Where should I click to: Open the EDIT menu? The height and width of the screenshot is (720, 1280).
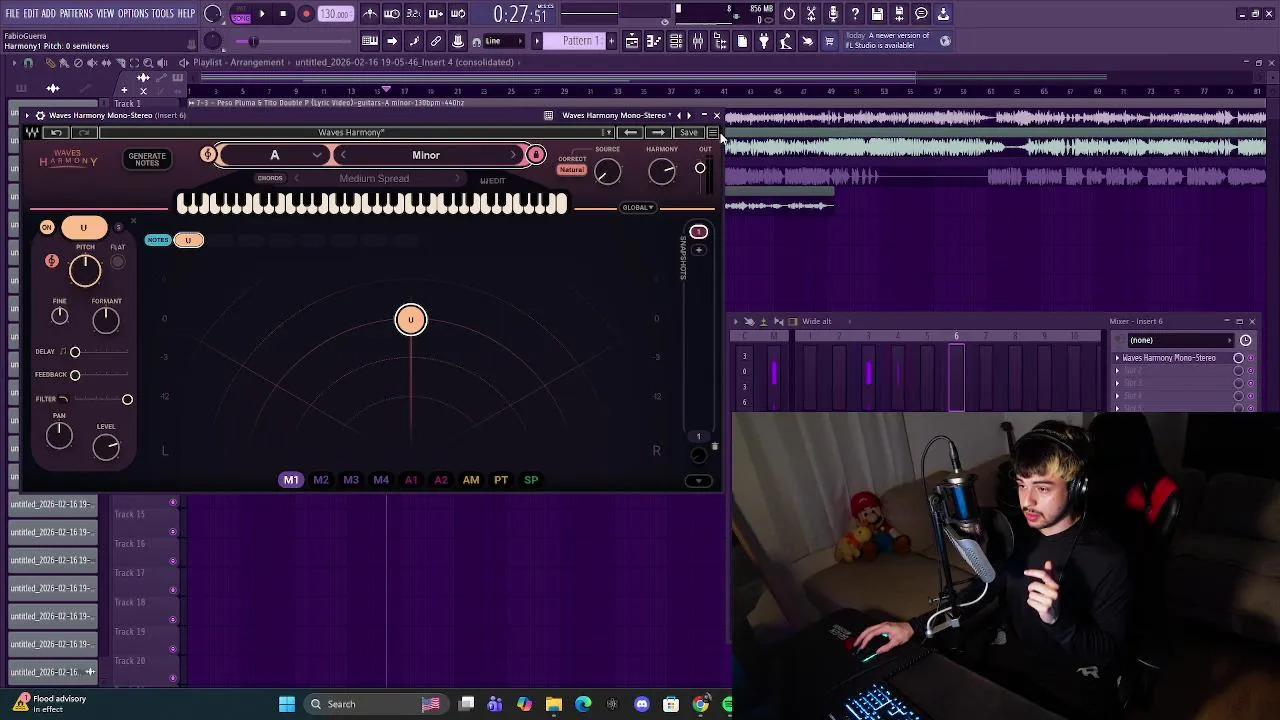[30, 14]
